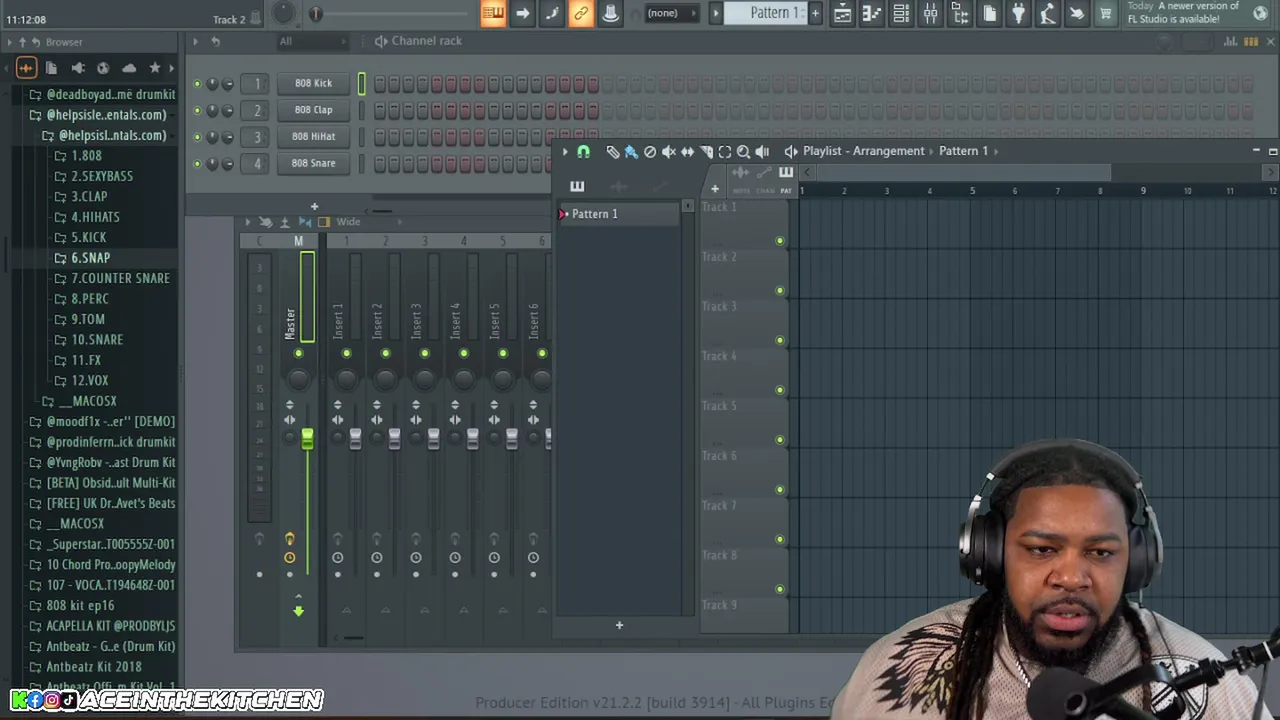Select the Playlist draw pencil tool
This screenshot has height=720, width=1280.
coord(612,151)
